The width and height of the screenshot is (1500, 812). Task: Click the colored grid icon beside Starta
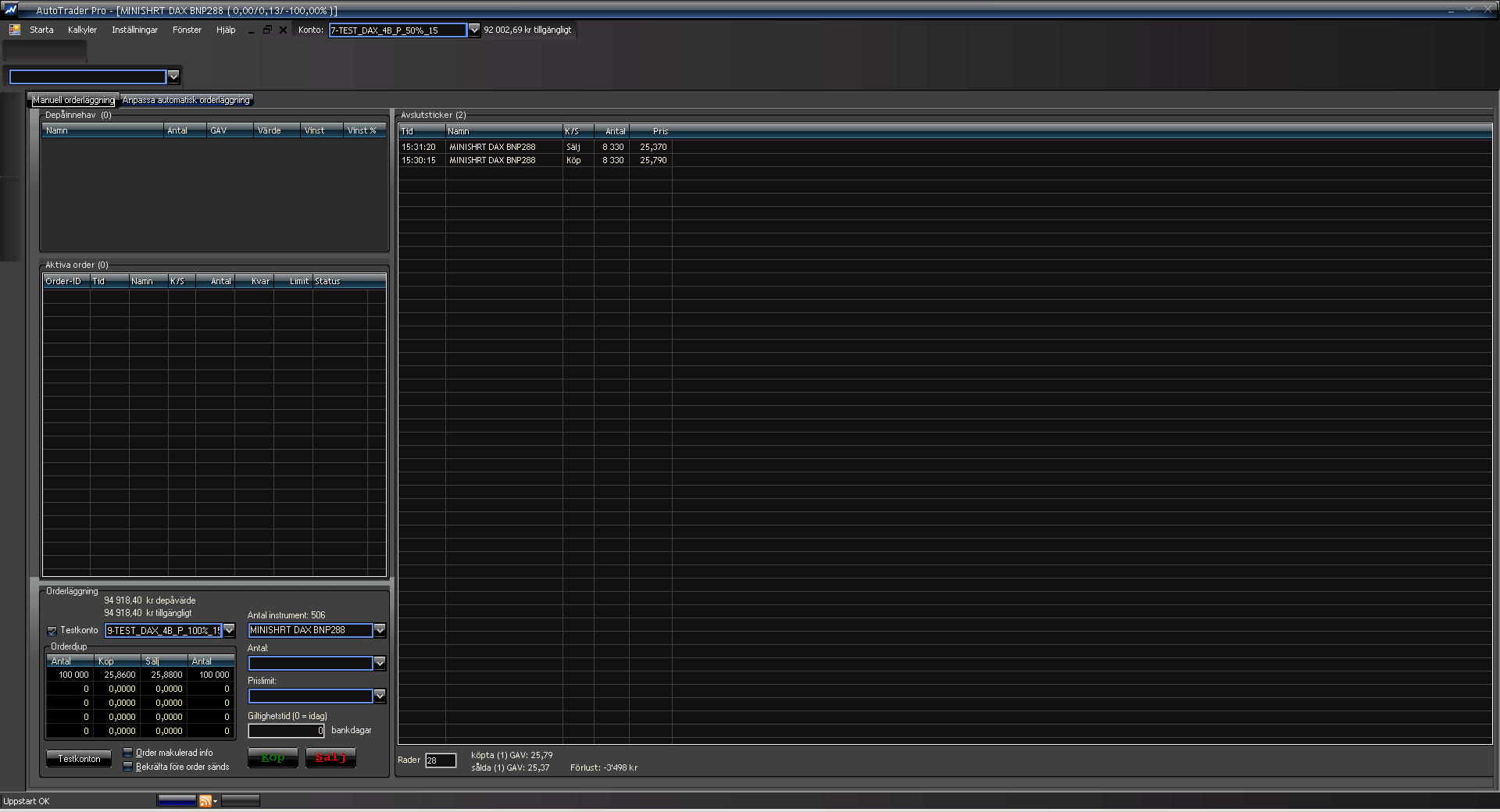pos(15,30)
